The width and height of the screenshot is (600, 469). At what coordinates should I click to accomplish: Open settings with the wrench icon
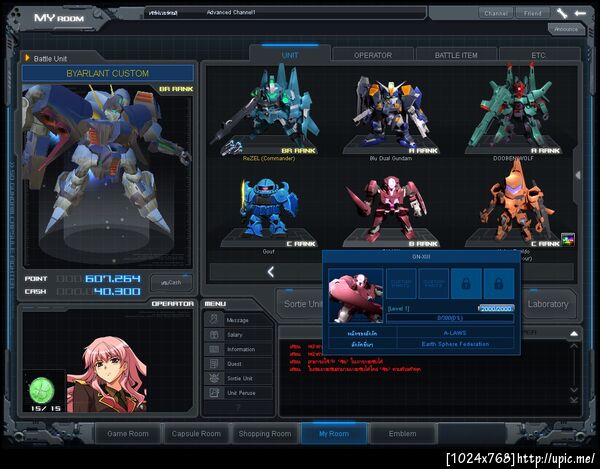(562, 13)
